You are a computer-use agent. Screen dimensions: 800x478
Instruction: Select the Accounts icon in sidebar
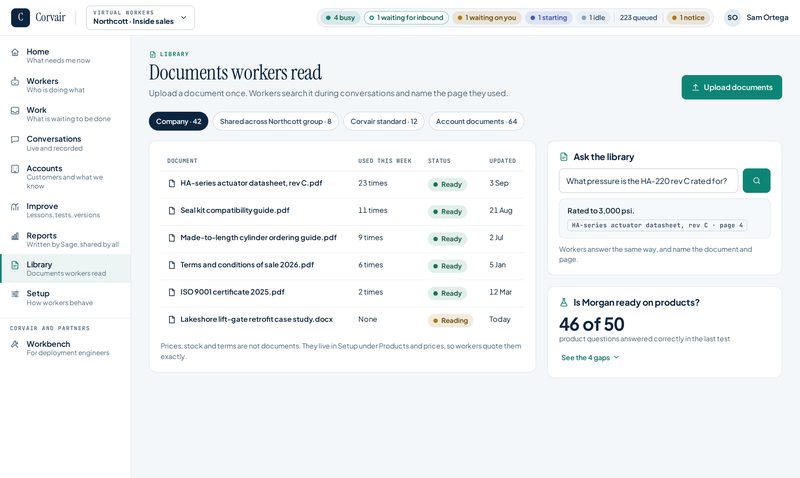click(15, 169)
